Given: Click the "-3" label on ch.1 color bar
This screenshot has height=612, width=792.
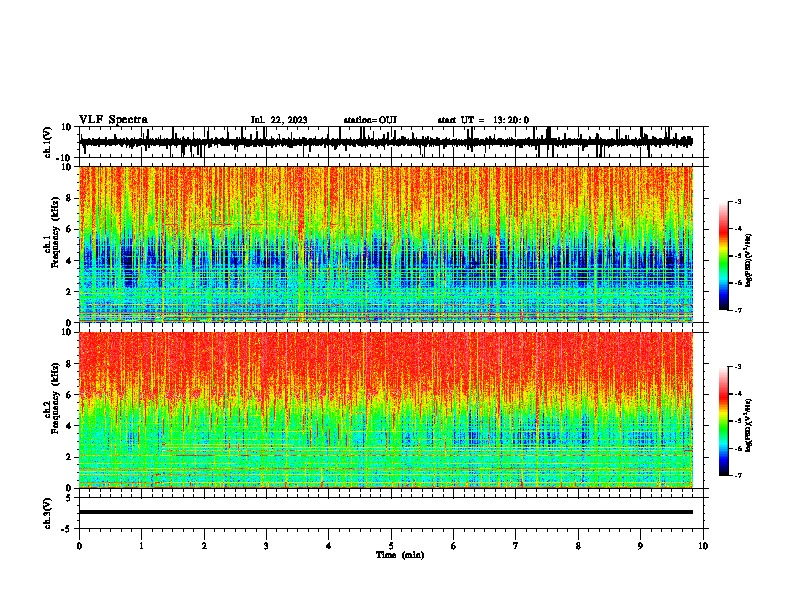Looking at the screenshot, I should [737, 201].
